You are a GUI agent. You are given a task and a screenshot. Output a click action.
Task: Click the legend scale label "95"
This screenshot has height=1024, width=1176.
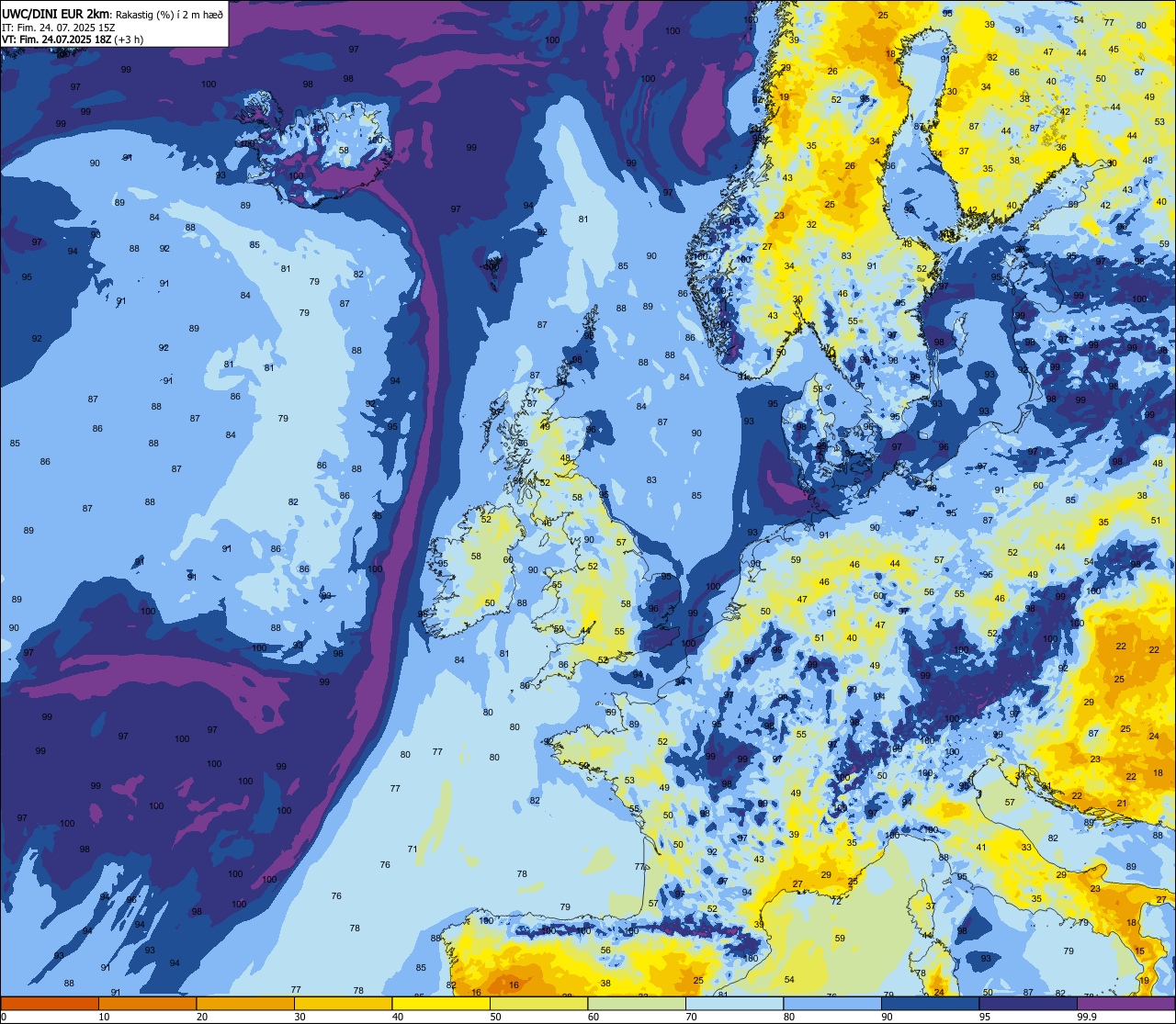tap(985, 1017)
